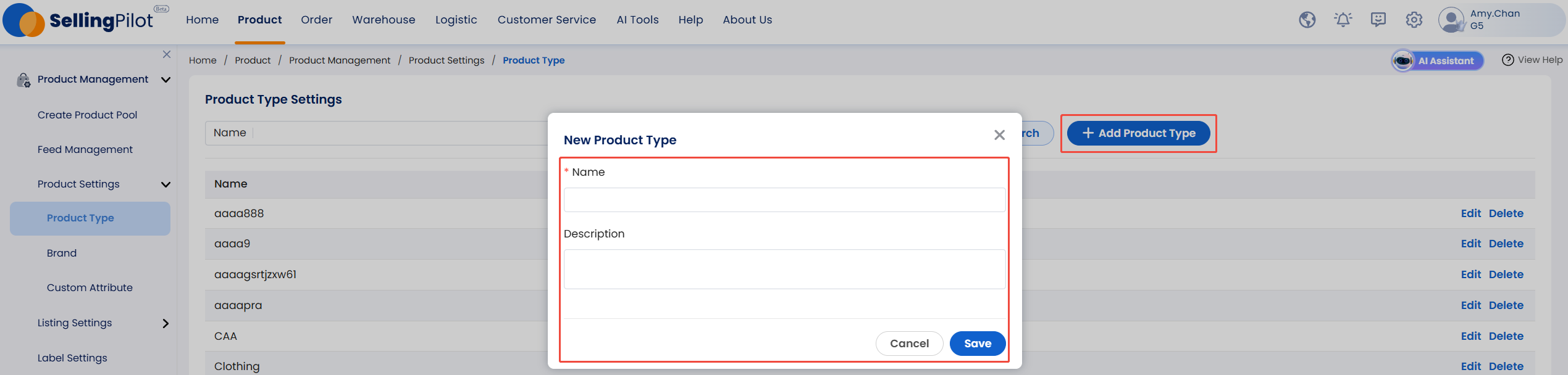This screenshot has width=1568, height=375.
Task: Click Product in the breadcrumb
Action: click(x=253, y=60)
